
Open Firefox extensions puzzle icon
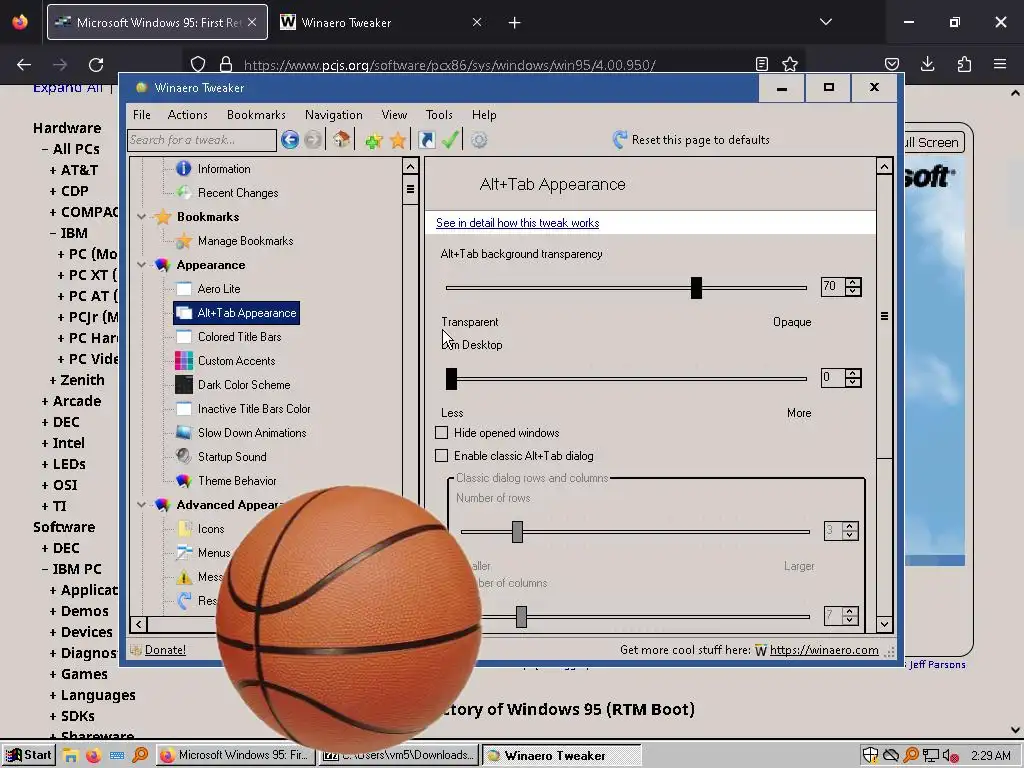[964, 64]
